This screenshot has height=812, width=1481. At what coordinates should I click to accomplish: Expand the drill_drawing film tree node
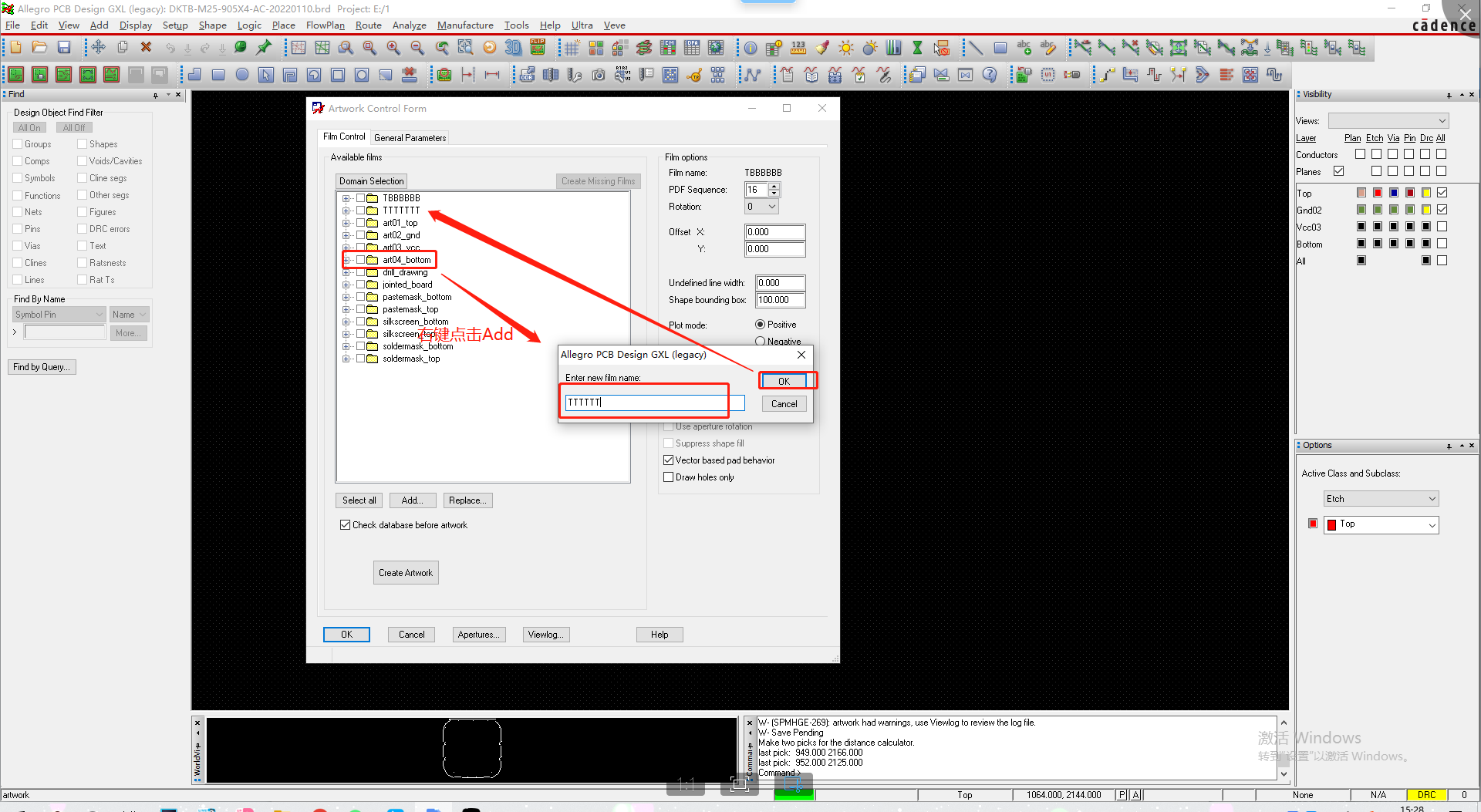[346, 272]
